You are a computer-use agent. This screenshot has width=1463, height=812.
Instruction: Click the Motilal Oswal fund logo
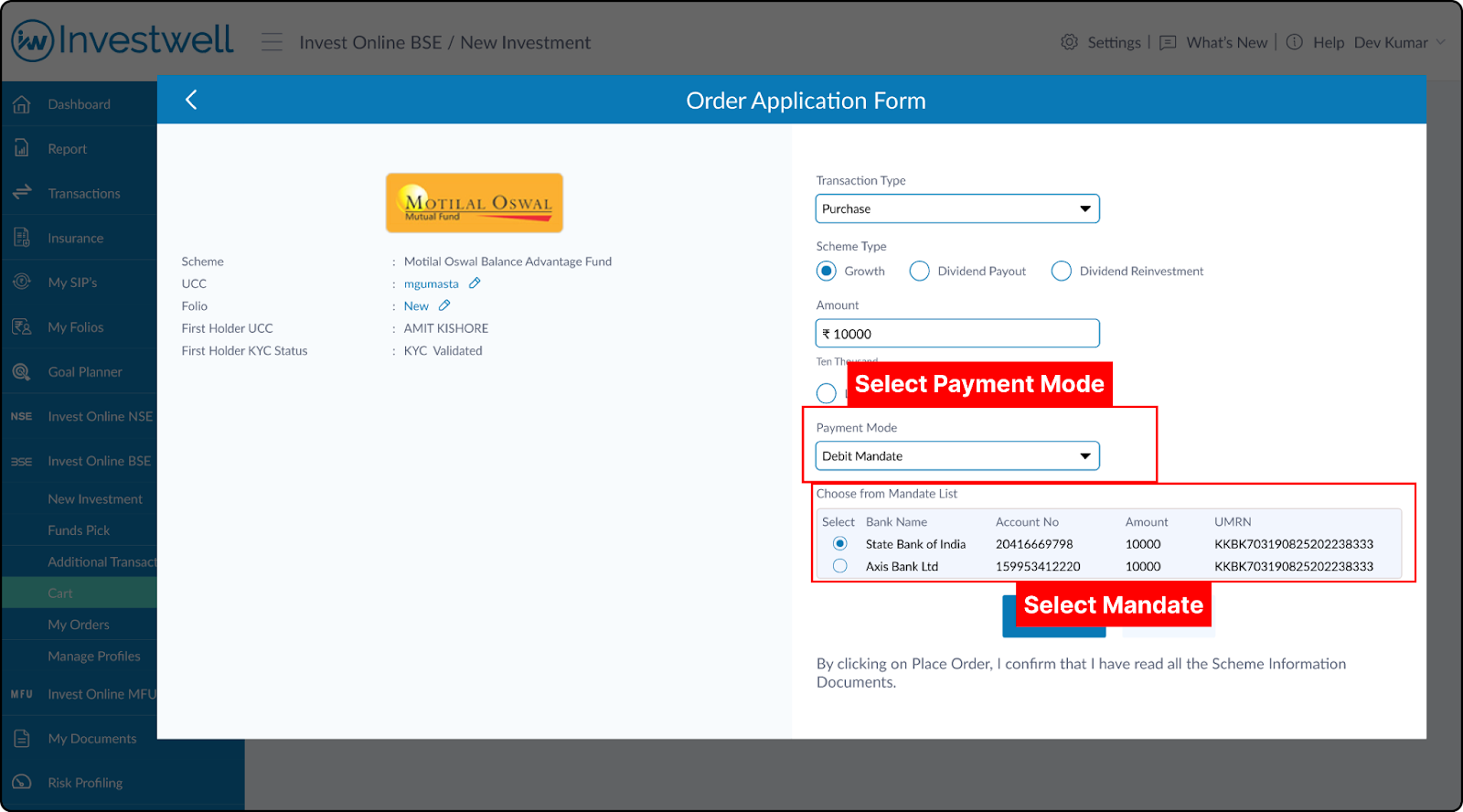475,203
